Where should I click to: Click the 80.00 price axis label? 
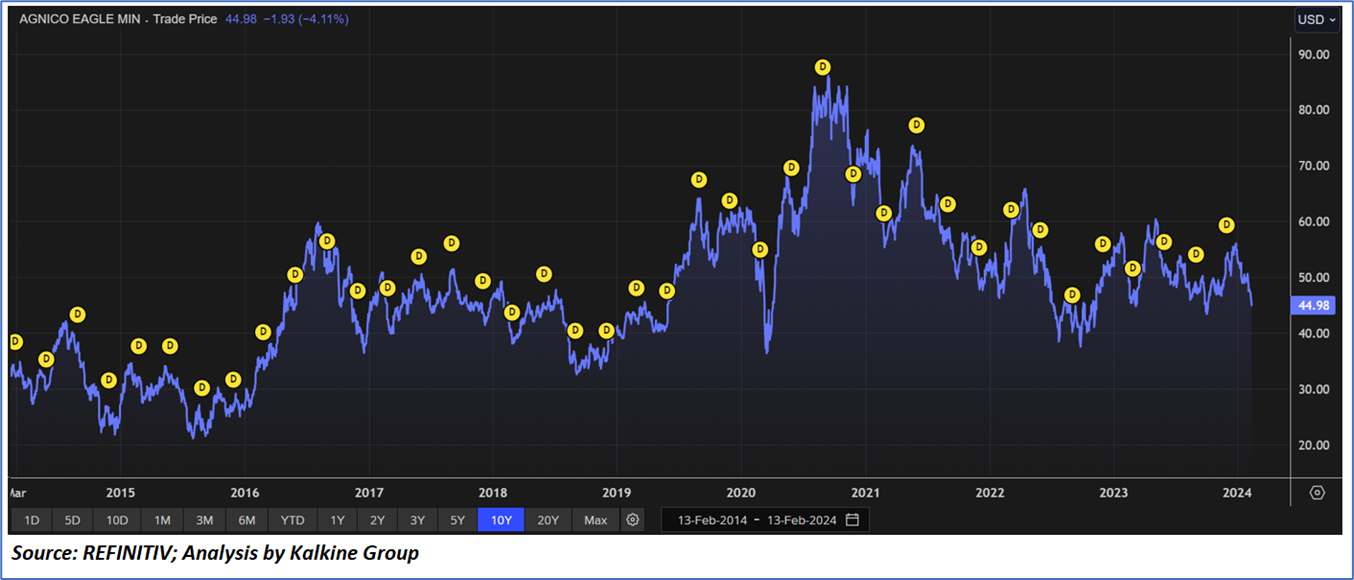coord(1313,110)
